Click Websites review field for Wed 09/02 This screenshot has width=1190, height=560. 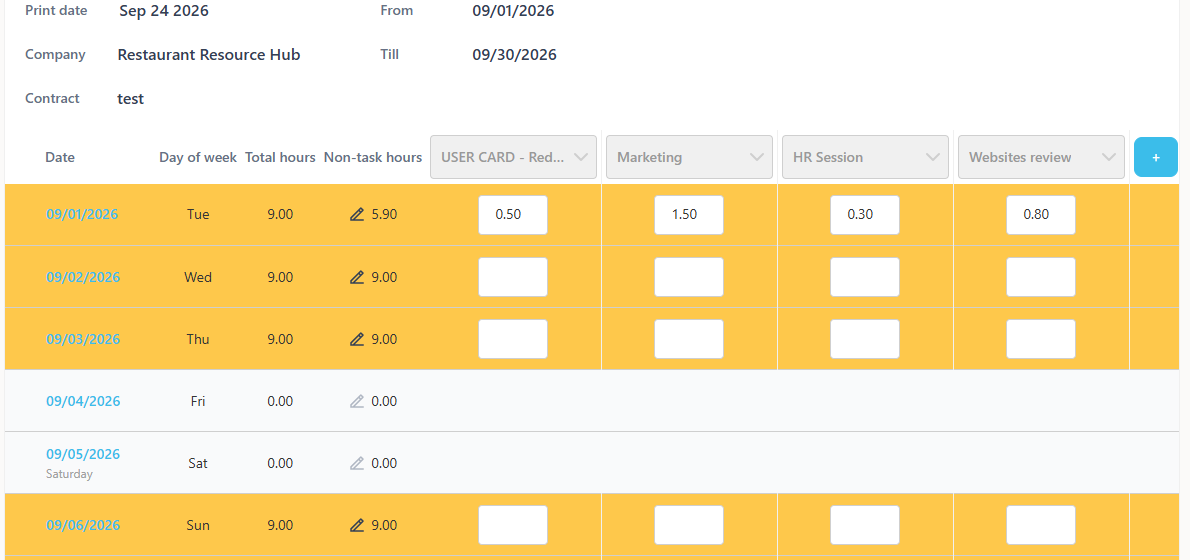tap(1041, 277)
